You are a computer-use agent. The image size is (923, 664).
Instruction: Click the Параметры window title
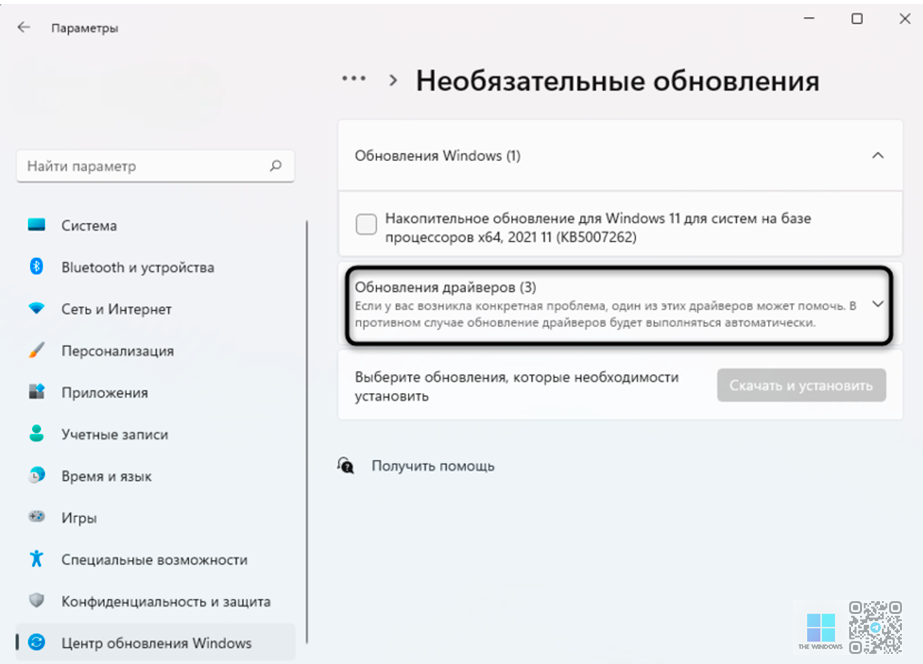tap(84, 28)
